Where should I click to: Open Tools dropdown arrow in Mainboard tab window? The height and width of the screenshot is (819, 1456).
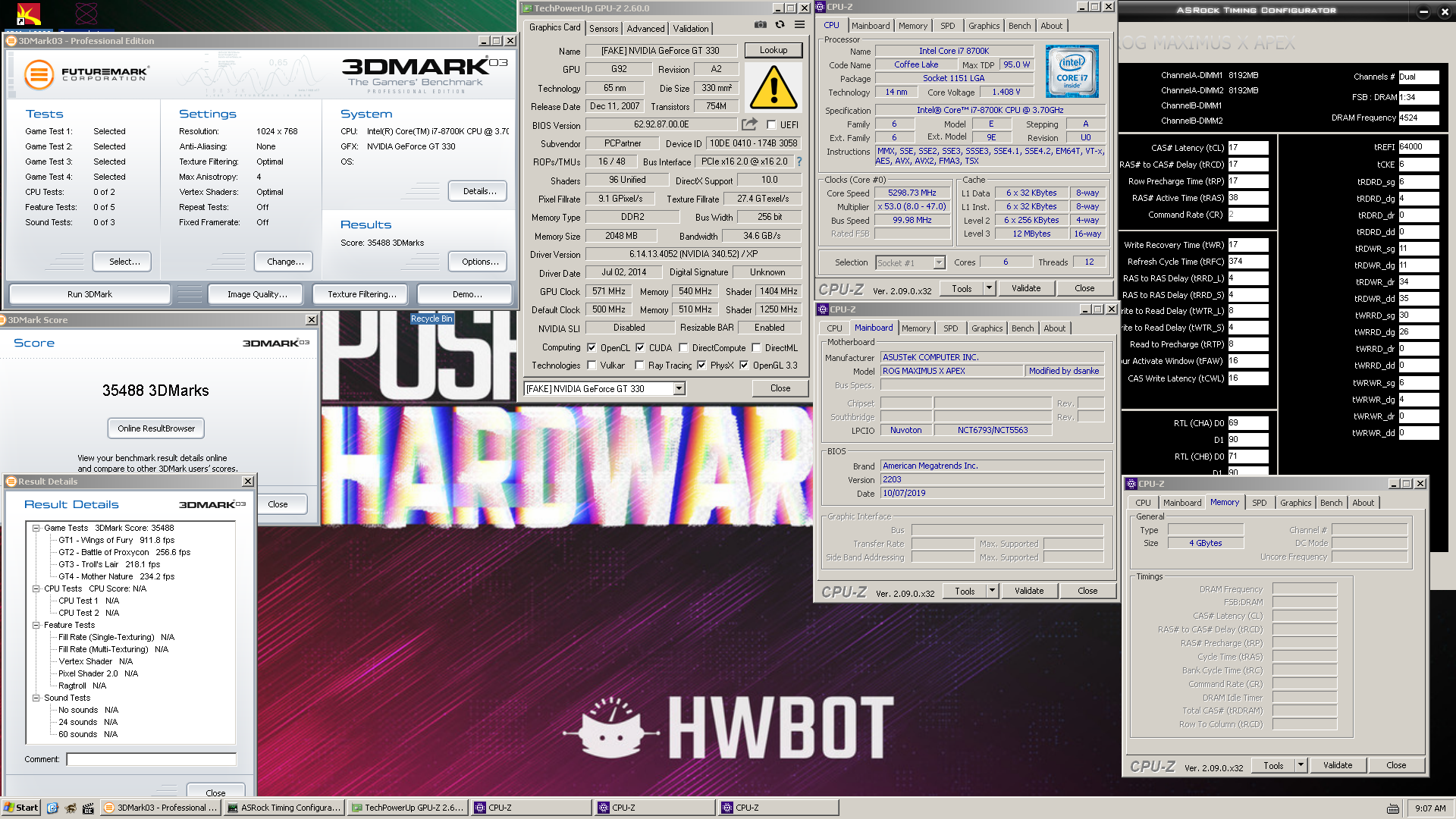click(992, 591)
